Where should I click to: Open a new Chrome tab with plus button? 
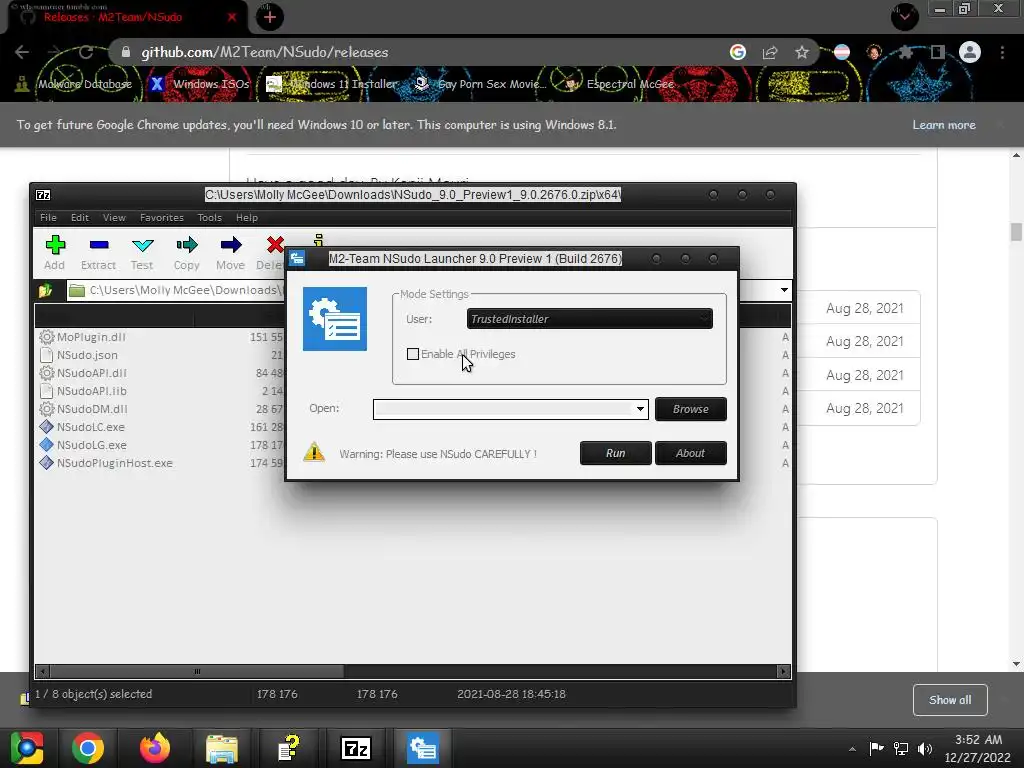(x=270, y=17)
